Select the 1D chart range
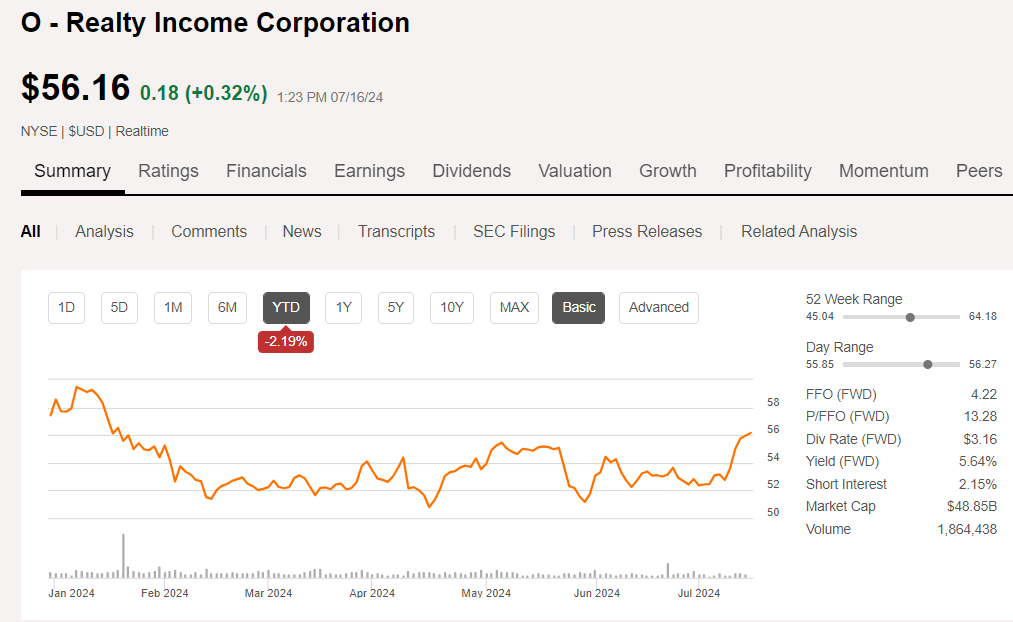The height and width of the screenshot is (622, 1013). [x=66, y=308]
